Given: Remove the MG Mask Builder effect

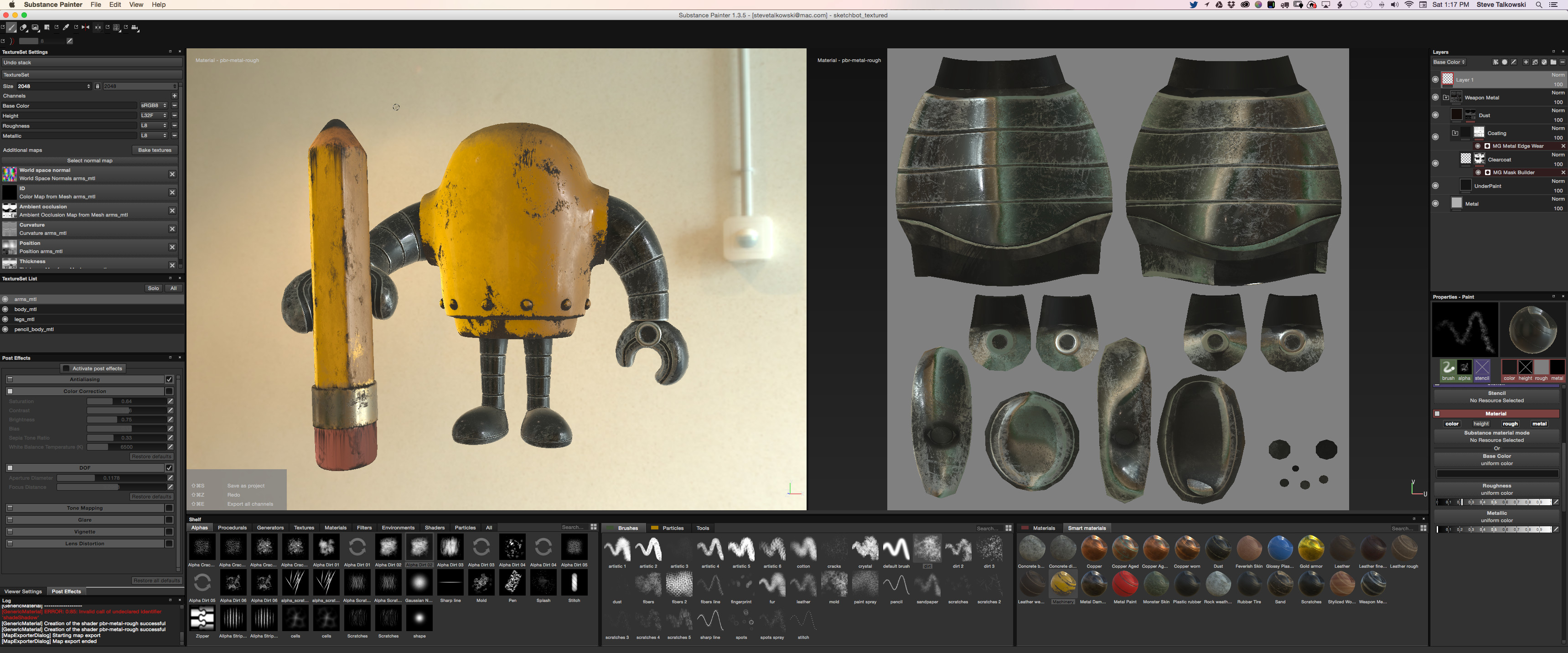Looking at the screenshot, I should (1563, 172).
